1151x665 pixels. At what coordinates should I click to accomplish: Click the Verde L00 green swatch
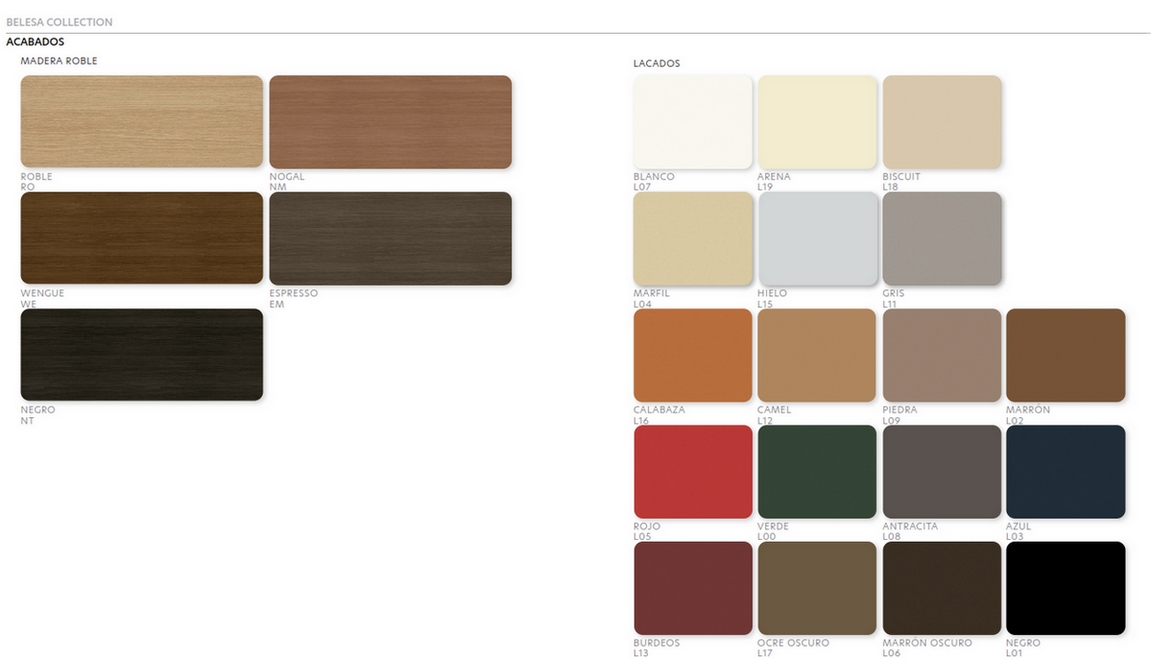tap(817, 472)
